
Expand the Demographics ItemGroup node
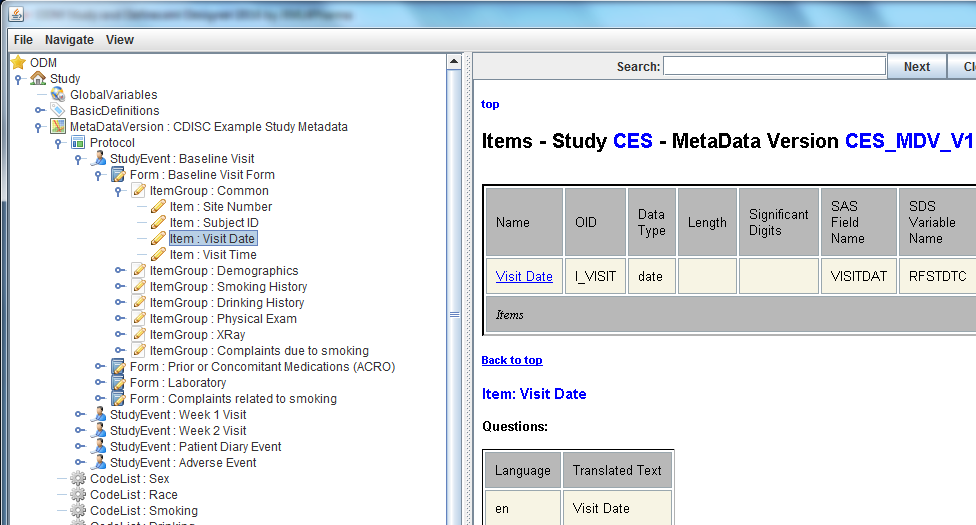[119, 270]
